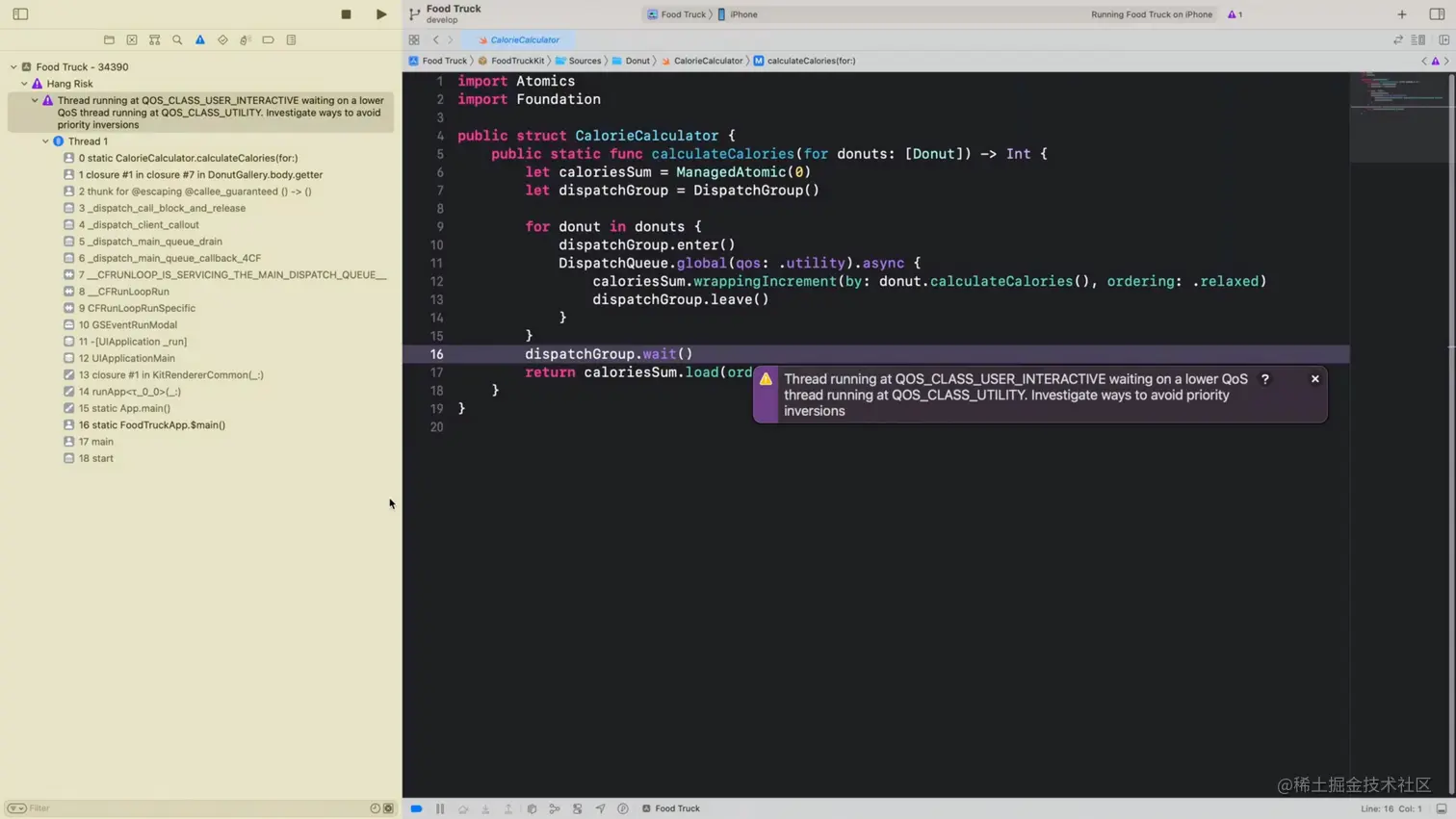Open the Test navigator diamond icon
This screenshot has height=819, width=1456.
[222, 40]
